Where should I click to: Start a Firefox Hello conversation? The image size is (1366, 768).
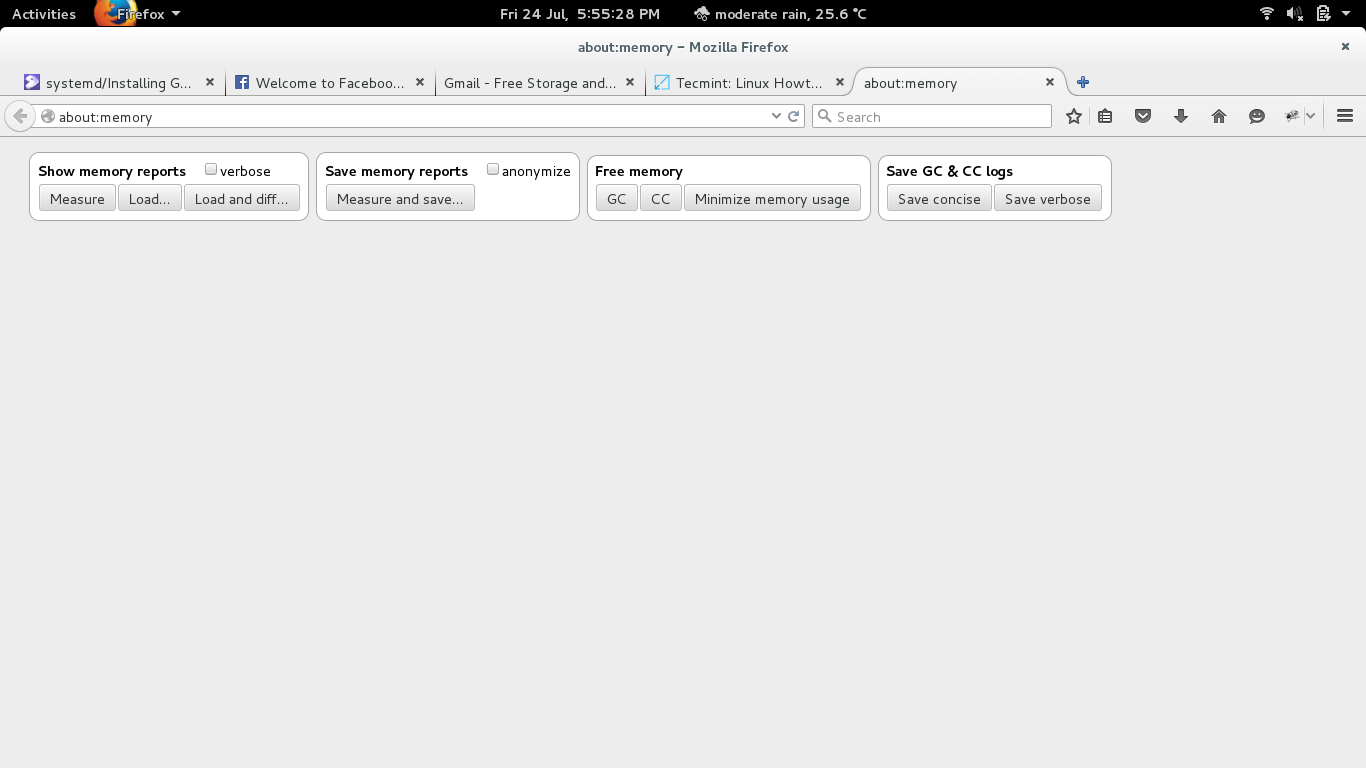click(x=1257, y=116)
